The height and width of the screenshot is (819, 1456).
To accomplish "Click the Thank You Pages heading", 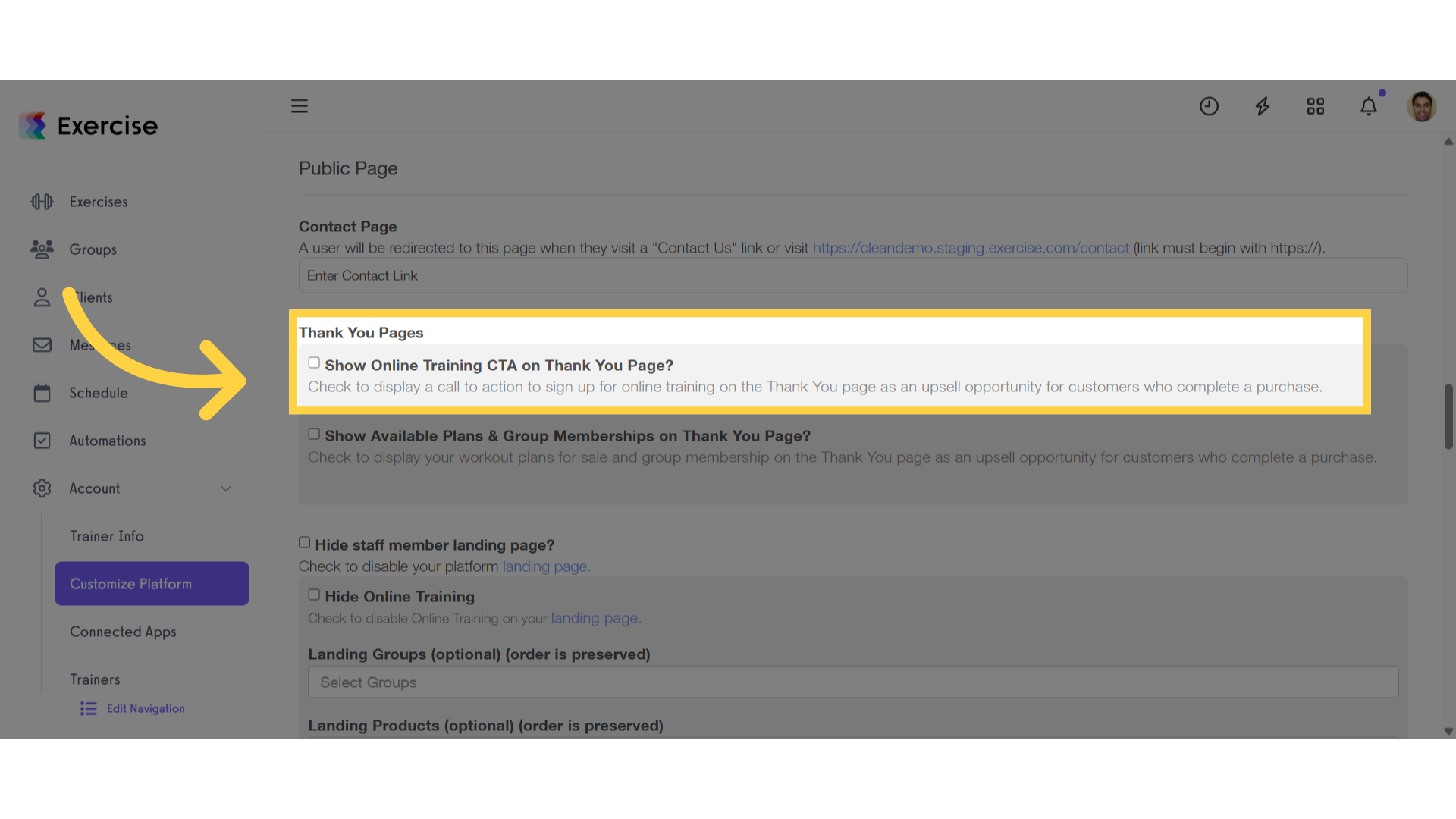I will (361, 333).
